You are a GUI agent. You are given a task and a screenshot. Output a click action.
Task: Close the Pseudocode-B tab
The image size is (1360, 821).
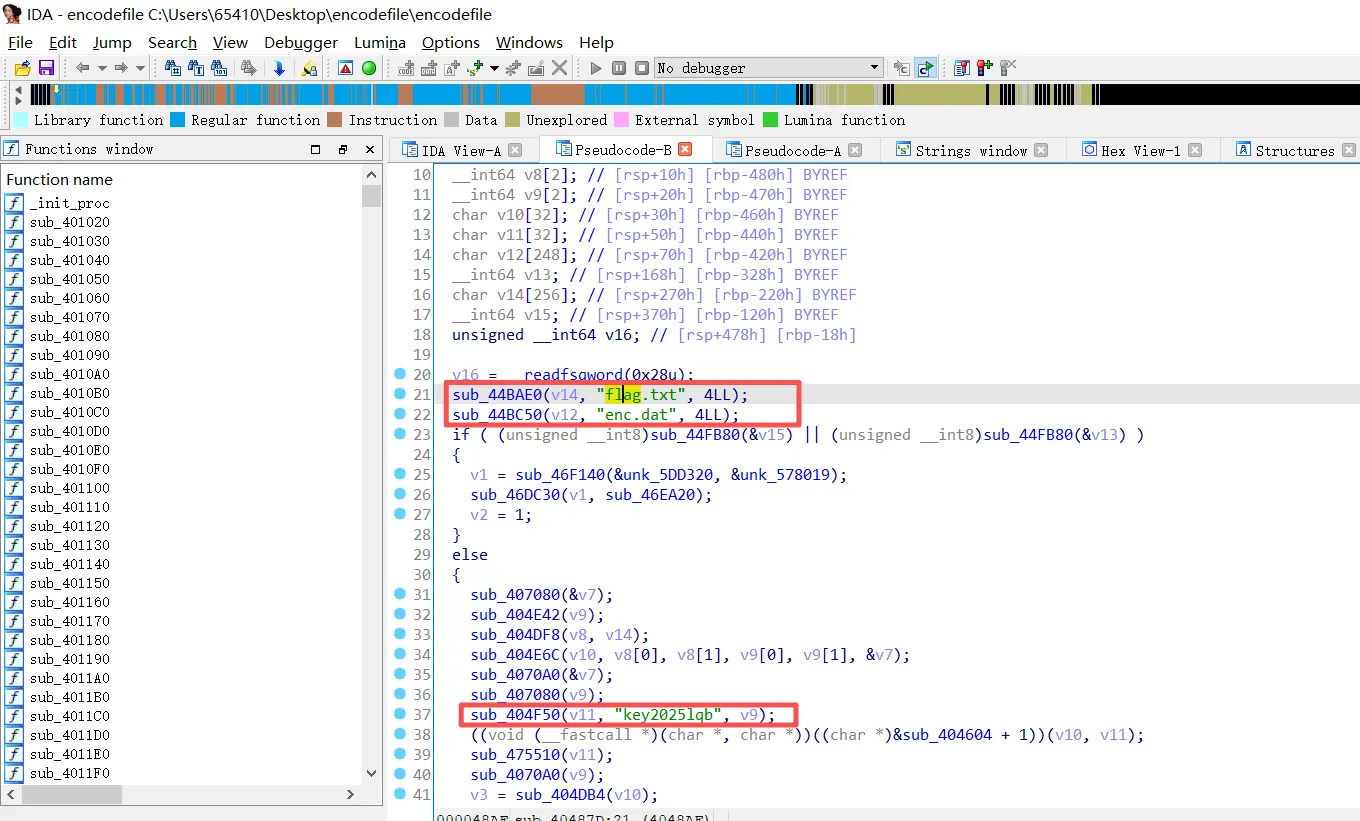685,149
